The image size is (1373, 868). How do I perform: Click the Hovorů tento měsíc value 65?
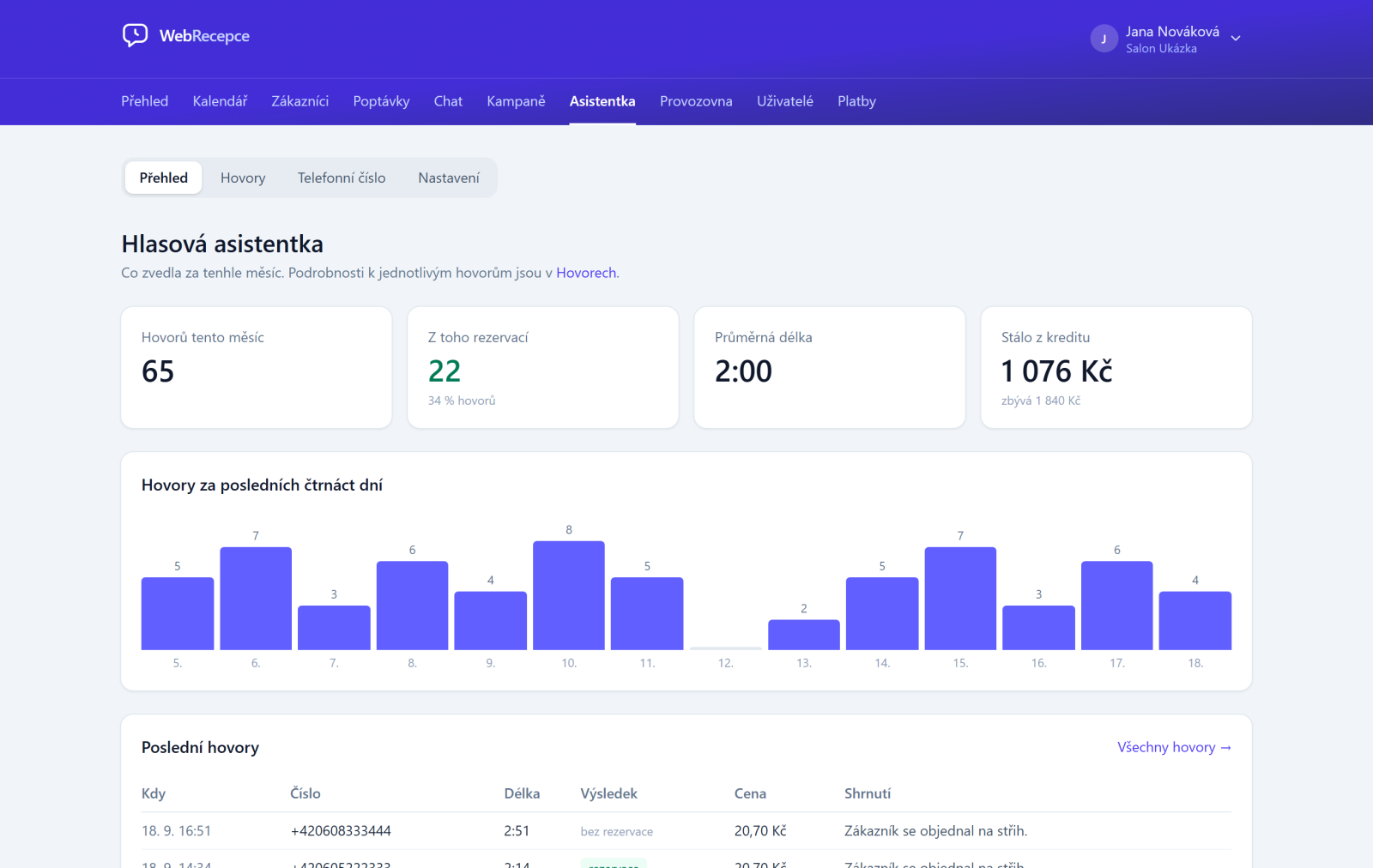point(158,371)
